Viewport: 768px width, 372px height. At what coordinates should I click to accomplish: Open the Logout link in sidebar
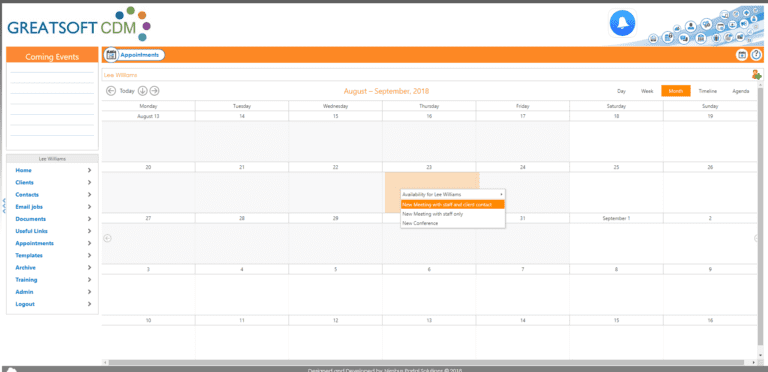coord(25,304)
